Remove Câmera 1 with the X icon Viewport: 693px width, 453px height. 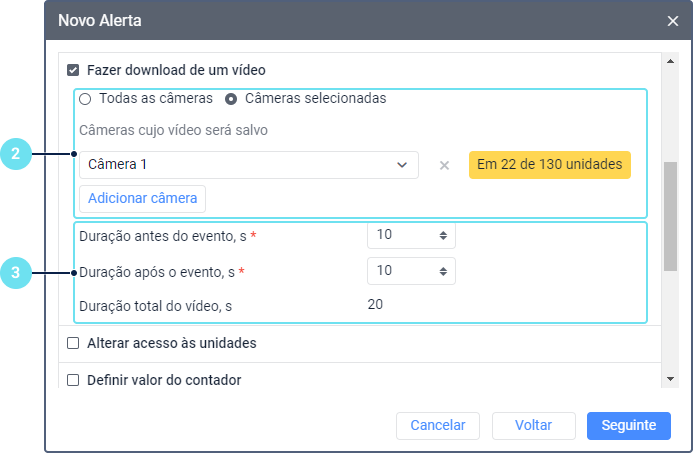pos(444,165)
